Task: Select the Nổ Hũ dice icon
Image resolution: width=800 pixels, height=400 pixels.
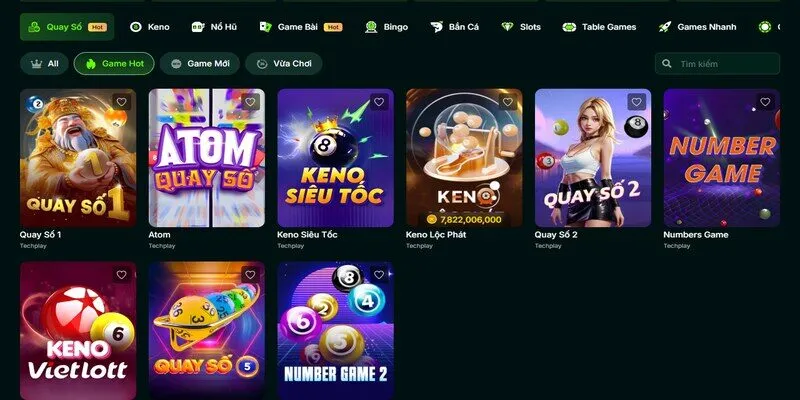Action: tap(198, 27)
